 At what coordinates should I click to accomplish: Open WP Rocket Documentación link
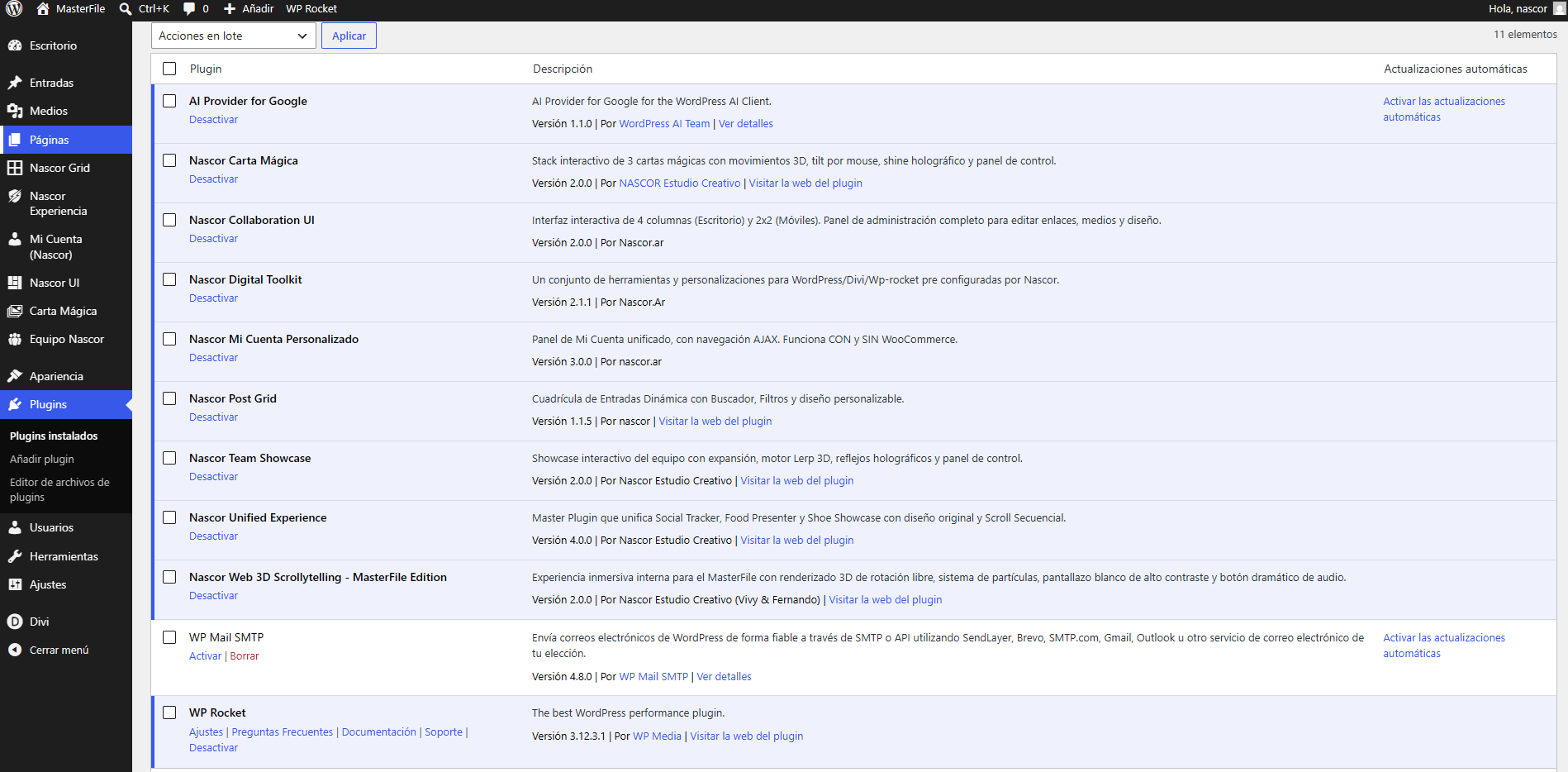[379, 732]
